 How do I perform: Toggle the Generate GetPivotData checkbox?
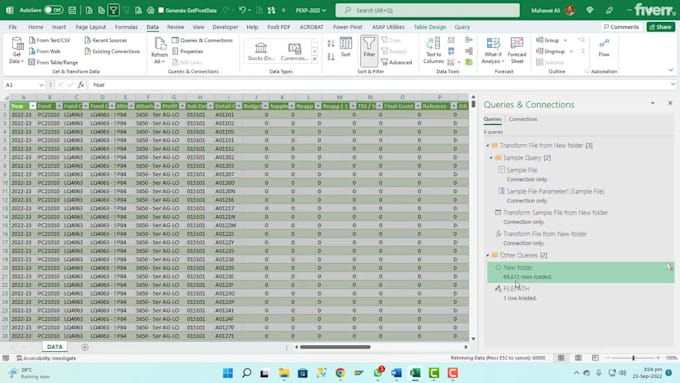coord(161,10)
